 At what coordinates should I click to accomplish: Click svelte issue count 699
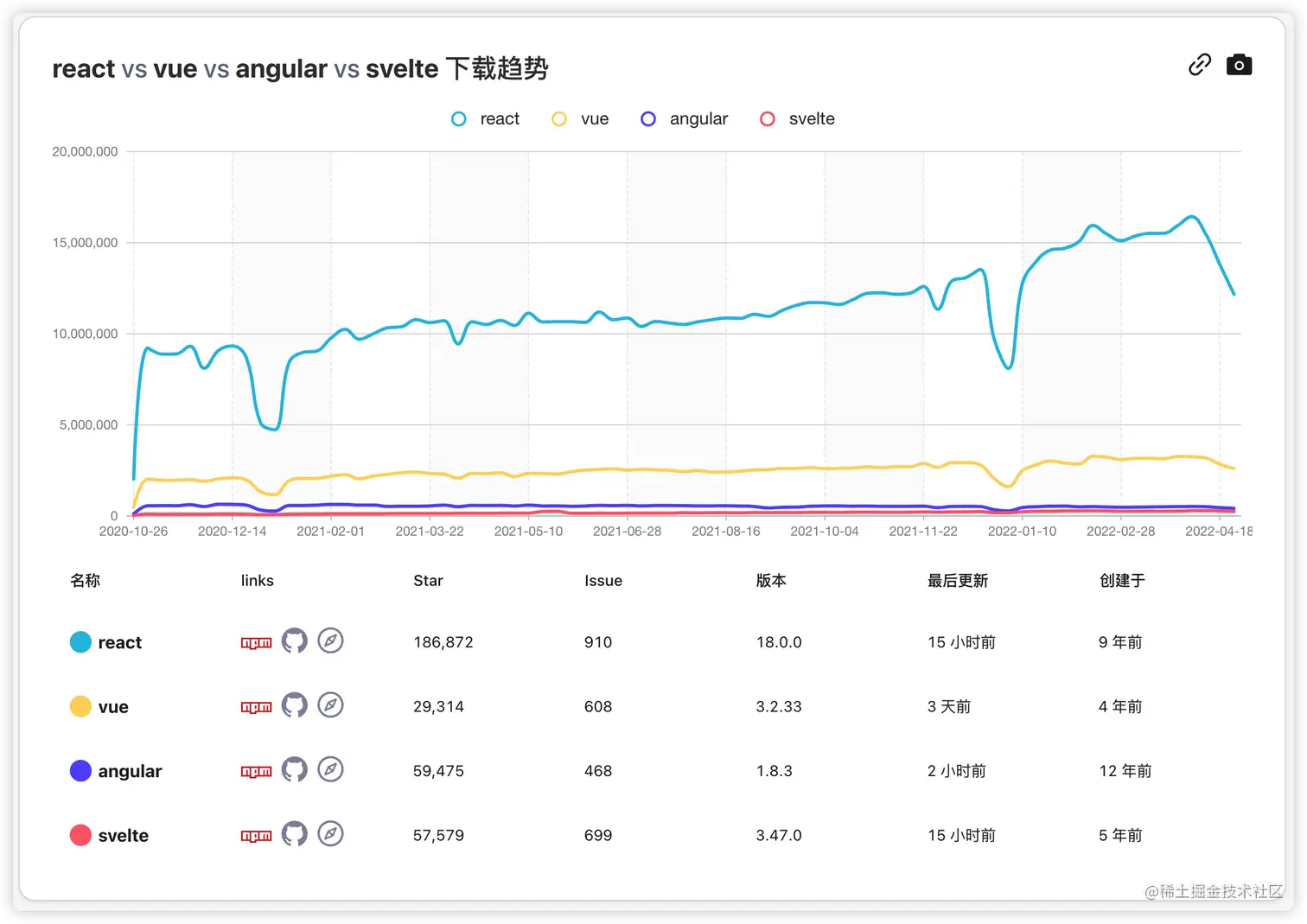(598, 836)
